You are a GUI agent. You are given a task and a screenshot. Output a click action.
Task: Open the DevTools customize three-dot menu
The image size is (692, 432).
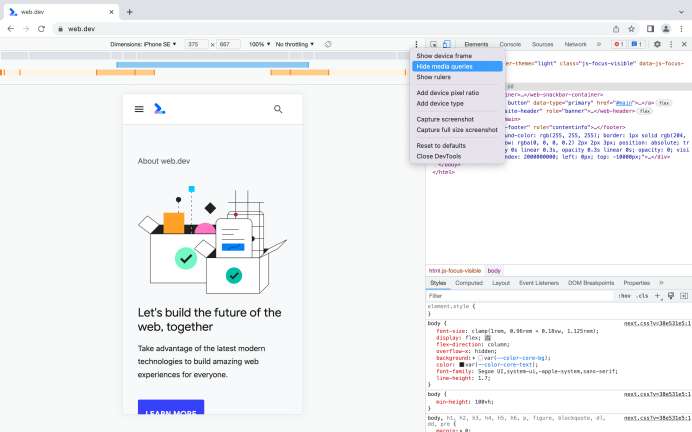[671, 44]
